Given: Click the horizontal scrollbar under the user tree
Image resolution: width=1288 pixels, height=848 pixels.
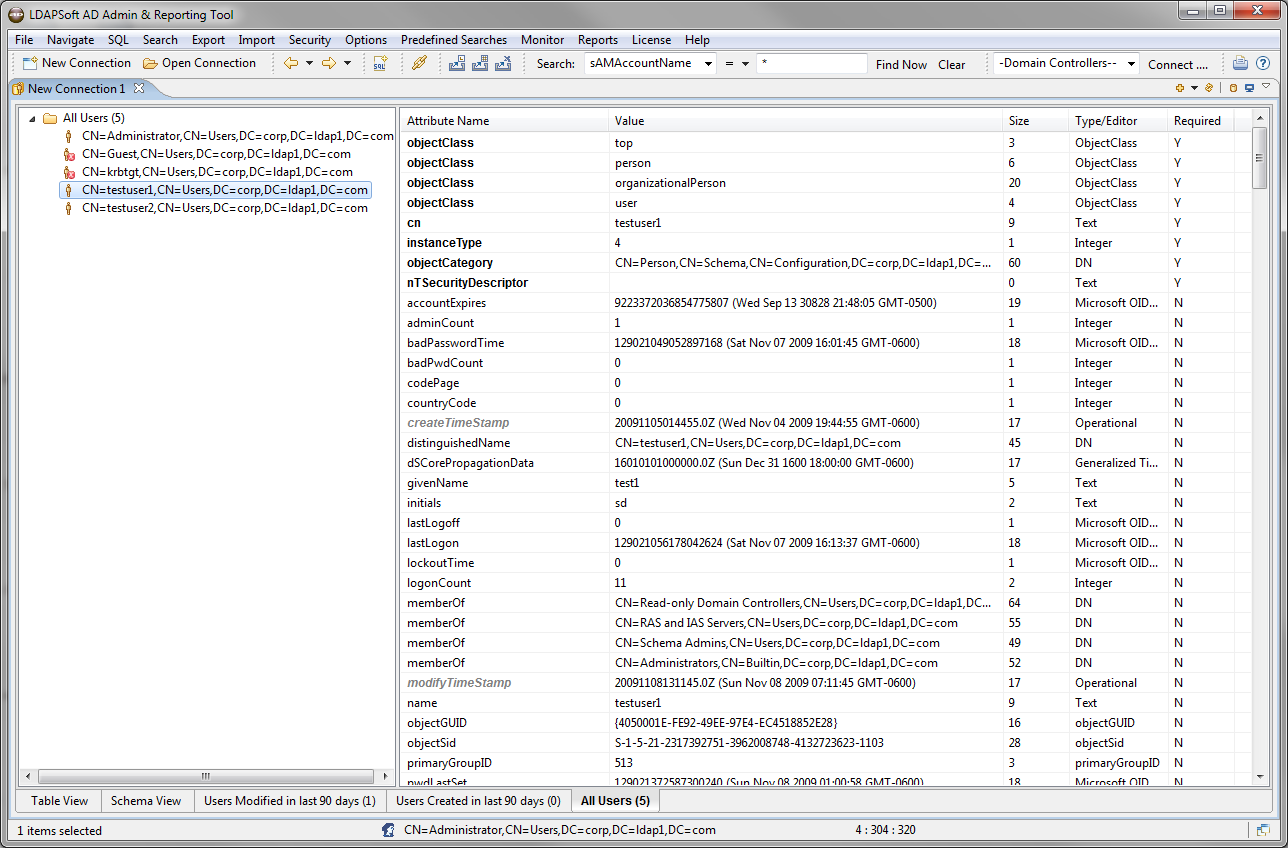Looking at the screenshot, I should 205,776.
